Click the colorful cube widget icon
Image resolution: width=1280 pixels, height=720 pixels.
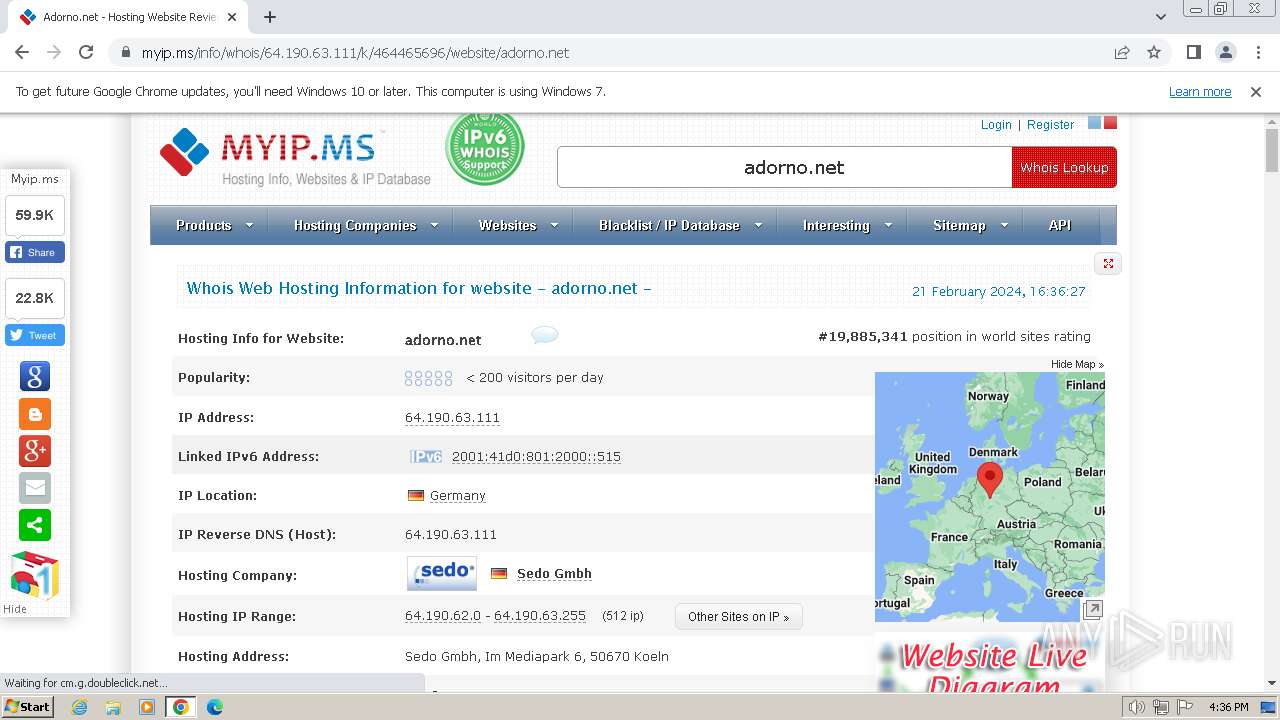coord(35,575)
